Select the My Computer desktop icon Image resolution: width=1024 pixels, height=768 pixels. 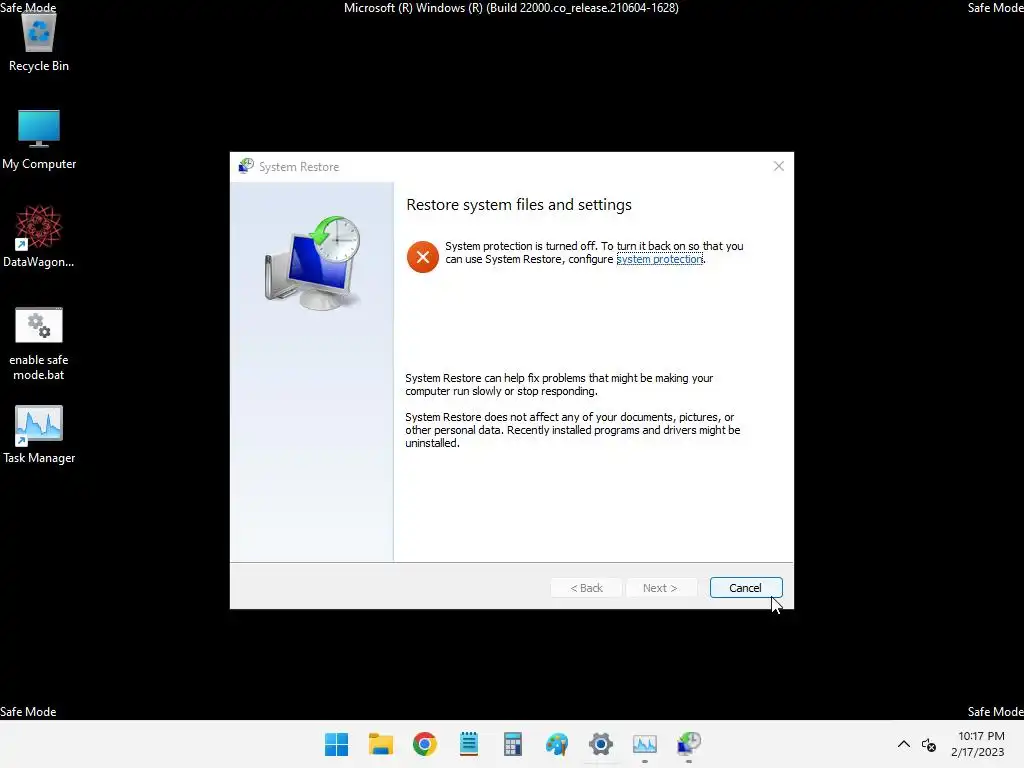tap(39, 140)
